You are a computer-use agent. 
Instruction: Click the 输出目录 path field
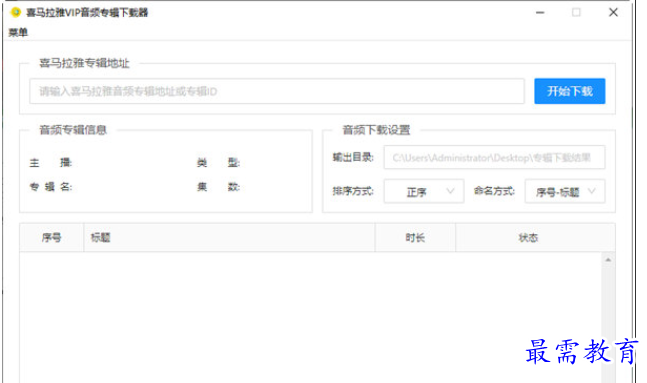click(494, 157)
